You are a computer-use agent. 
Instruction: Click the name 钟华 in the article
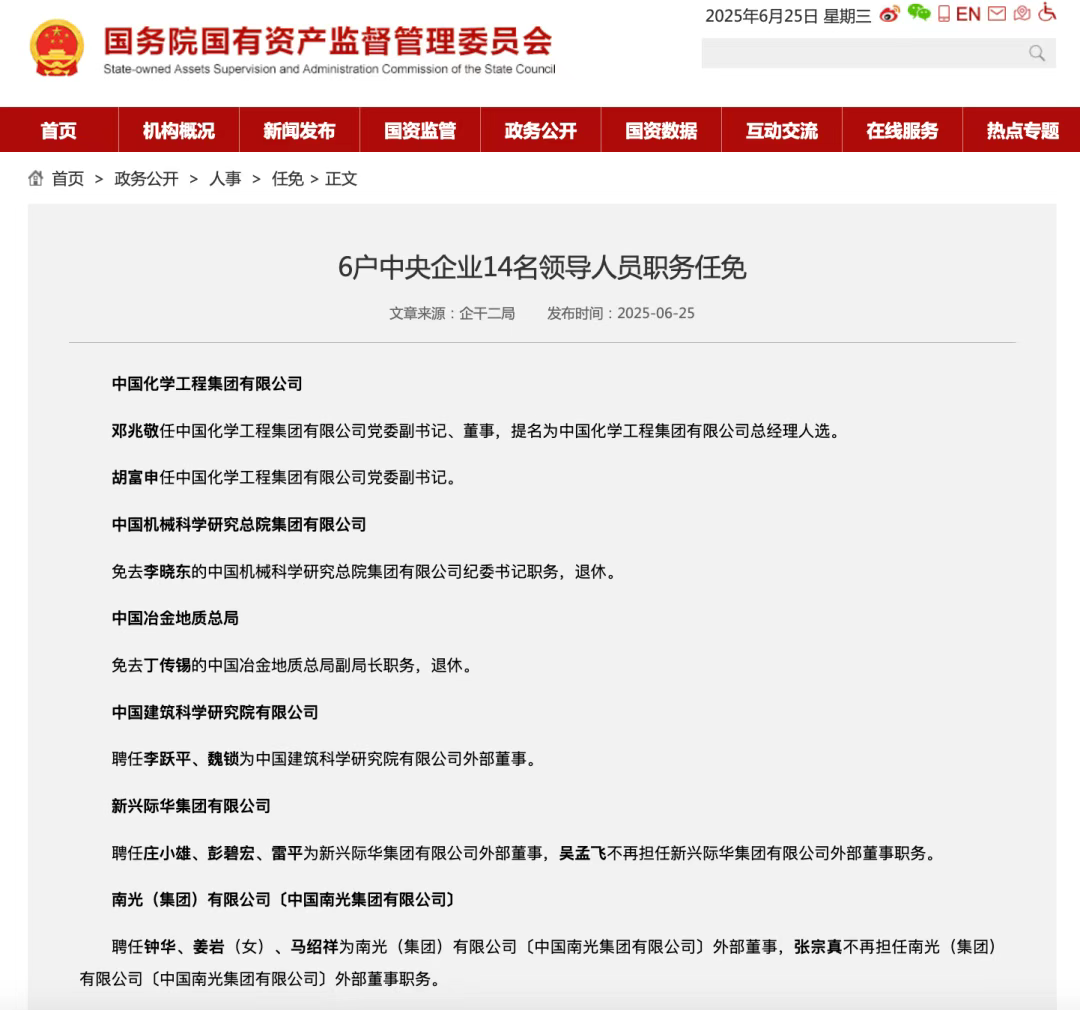tap(160, 947)
